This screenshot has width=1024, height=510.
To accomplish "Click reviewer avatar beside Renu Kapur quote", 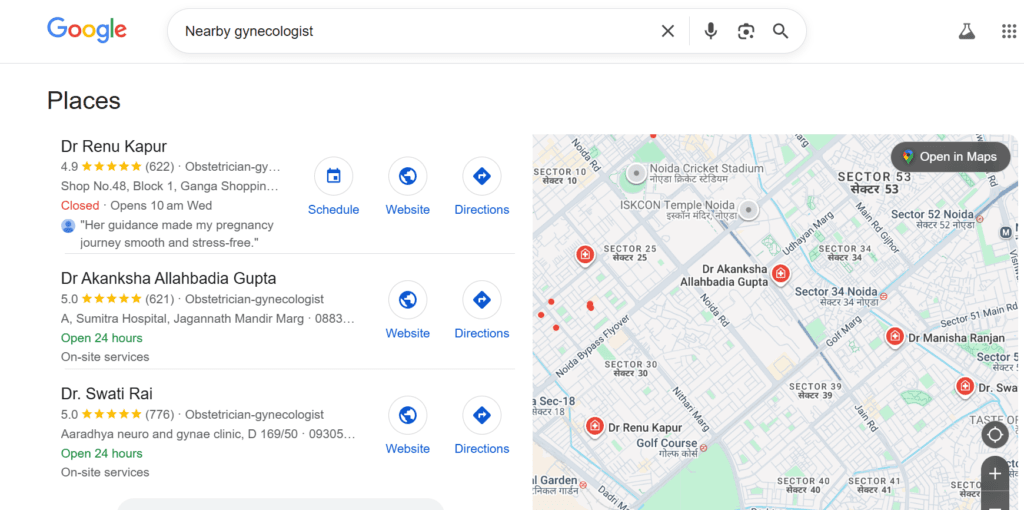I will [x=68, y=226].
